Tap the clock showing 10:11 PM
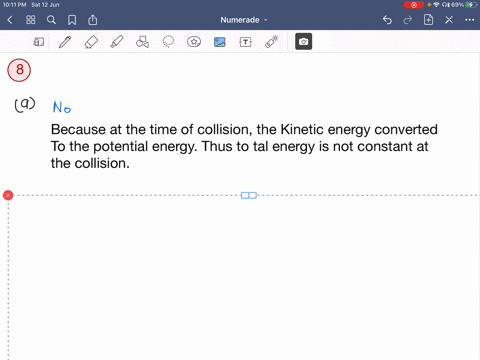The width and height of the screenshot is (480, 360). pyautogui.click(x=14, y=5)
